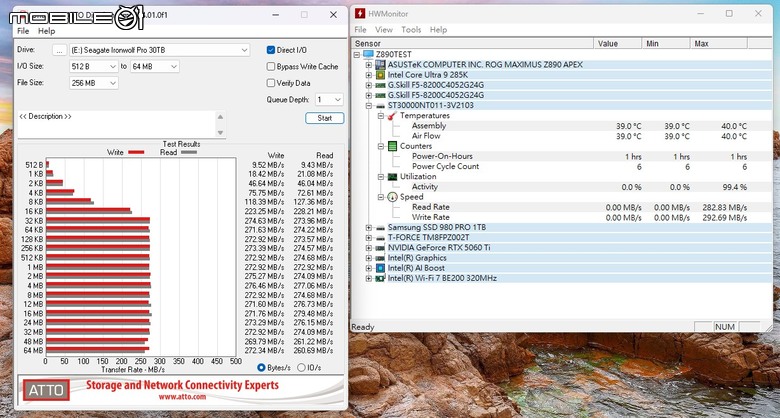Screen dimensions: 780x418
Task: Click the Z890TEST computer icon
Action: [x=368, y=54]
